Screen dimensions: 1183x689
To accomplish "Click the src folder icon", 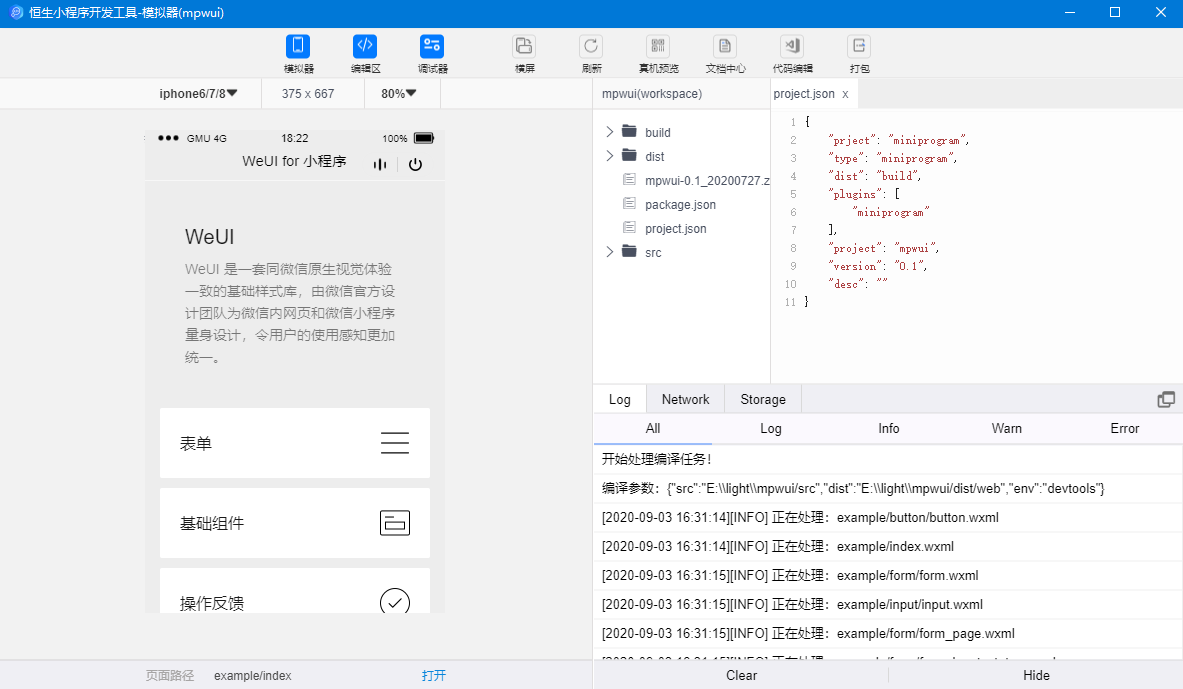I will coord(629,251).
